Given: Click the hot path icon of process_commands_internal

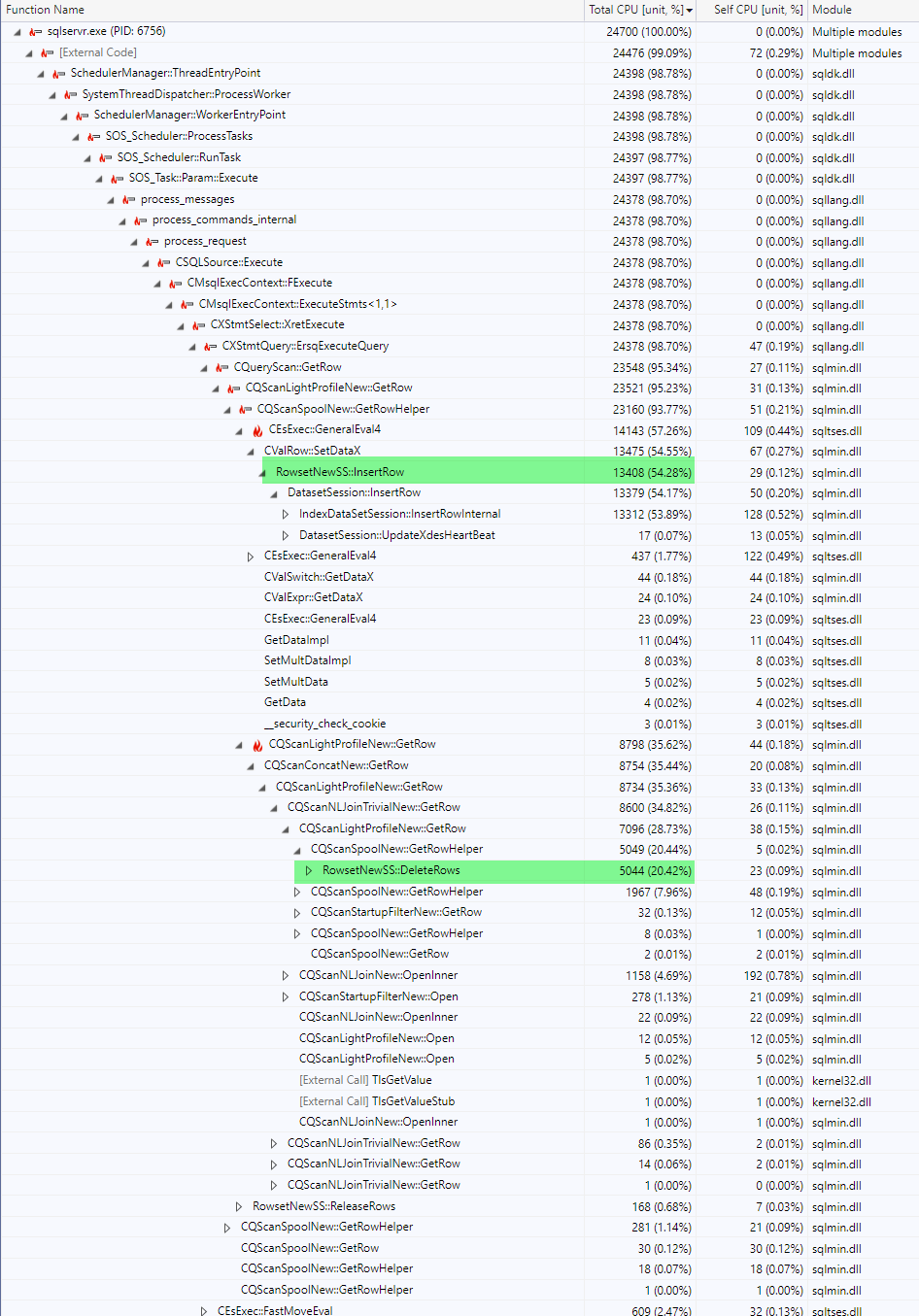Looking at the screenshot, I should point(141,220).
